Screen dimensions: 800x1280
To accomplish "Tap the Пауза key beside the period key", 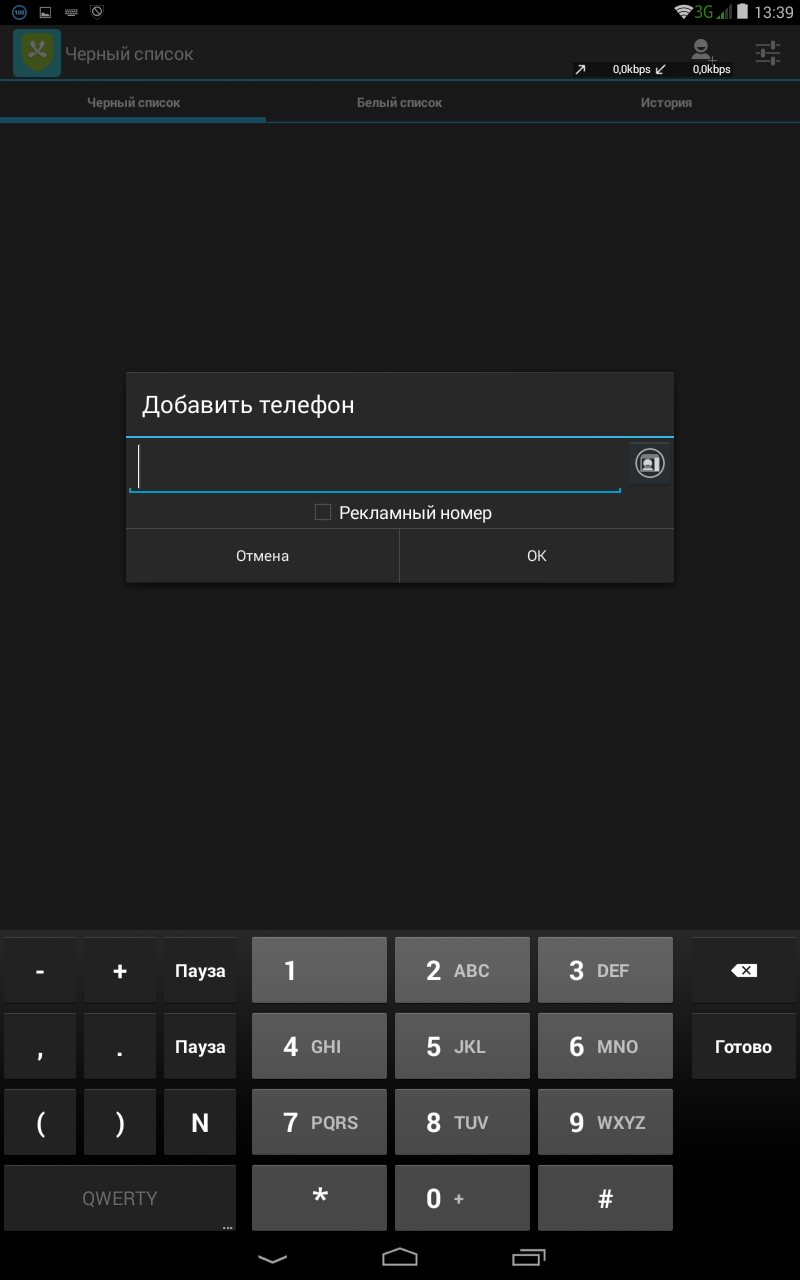I will point(200,1046).
